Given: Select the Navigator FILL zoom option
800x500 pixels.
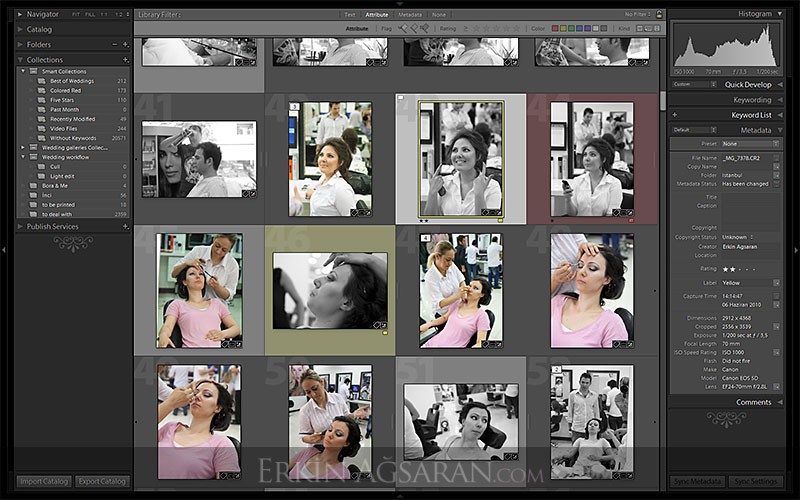Looking at the screenshot, I should pyautogui.click(x=90, y=14).
